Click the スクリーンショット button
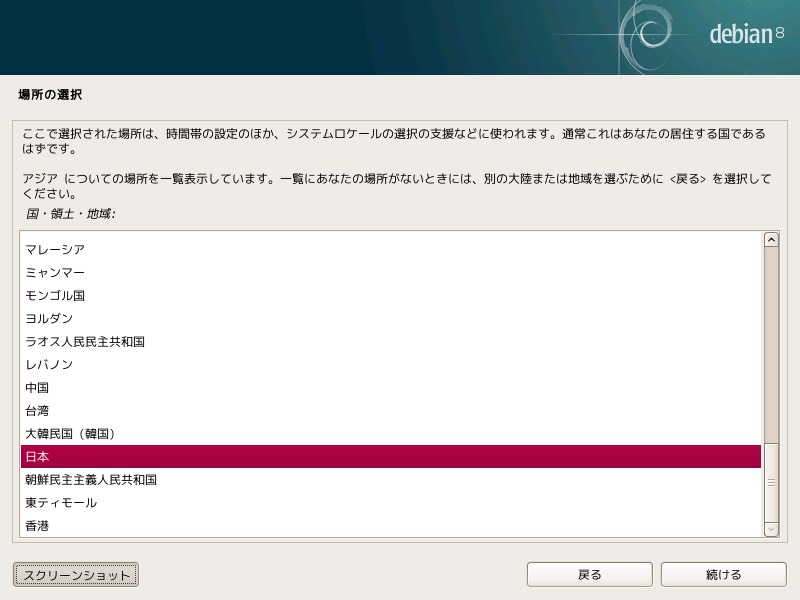This screenshot has height=600, width=800. click(76, 575)
